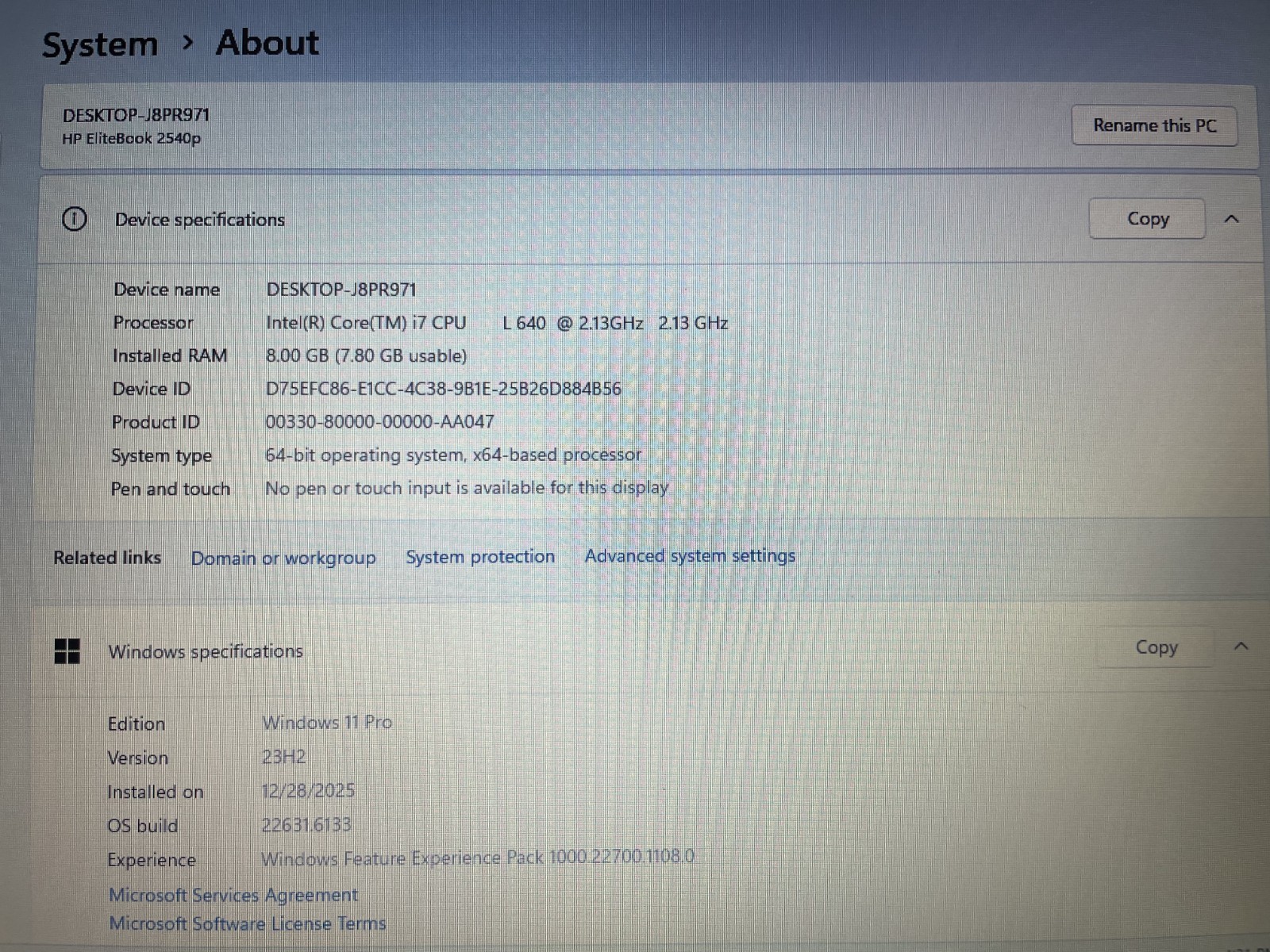Viewport: 1270px width, 952px height.
Task: Click the OS build label
Action: (143, 826)
